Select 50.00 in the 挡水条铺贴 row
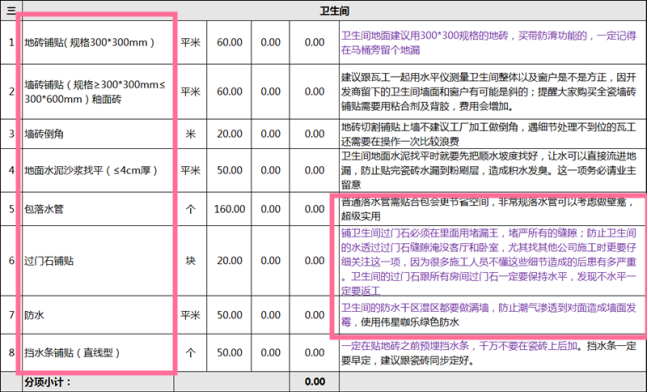 pyautogui.click(x=229, y=353)
